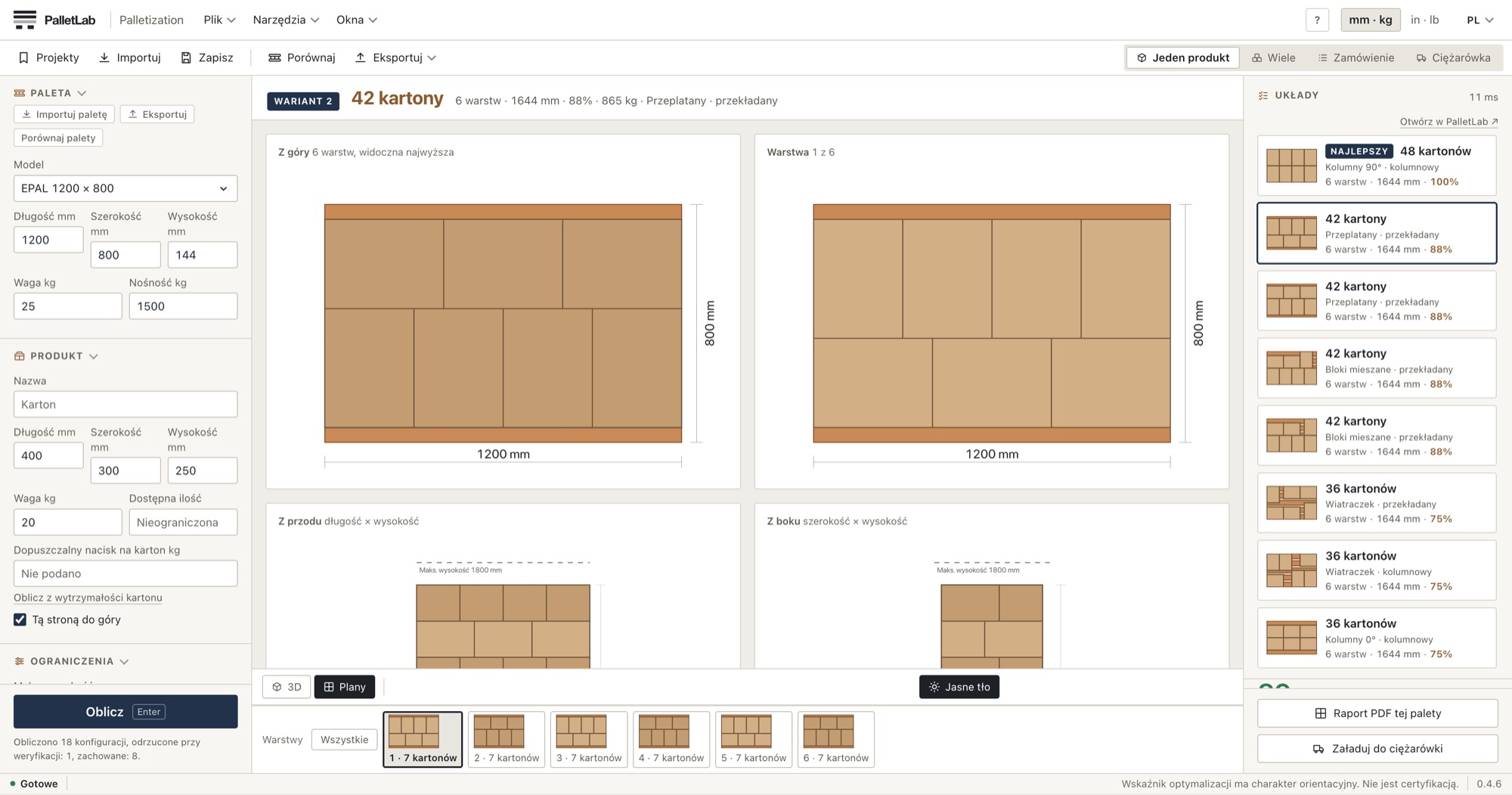1512x795 pixels.
Task: Click the Zapisz save button
Action: [x=207, y=57]
